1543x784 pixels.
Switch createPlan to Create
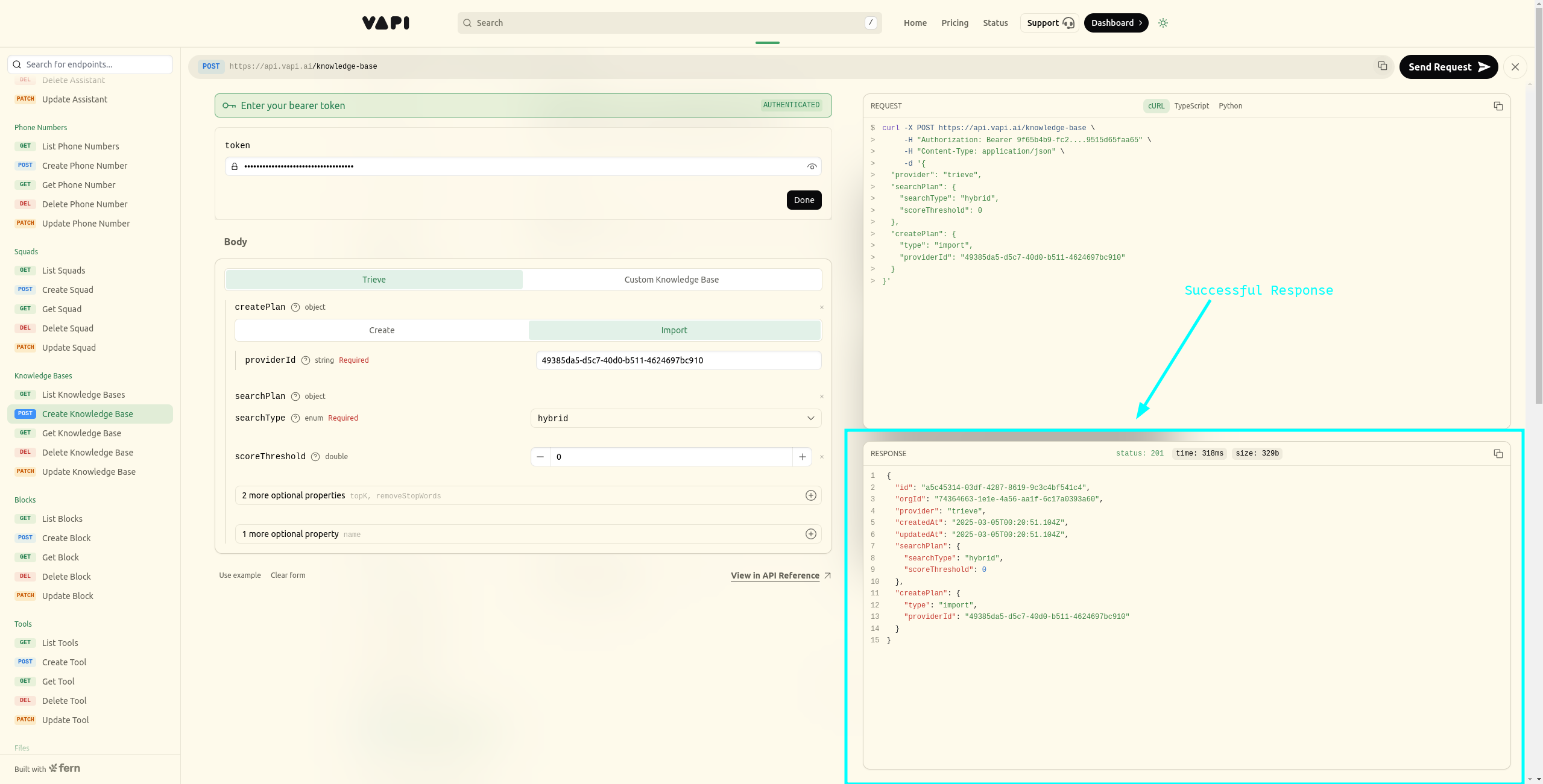click(382, 330)
